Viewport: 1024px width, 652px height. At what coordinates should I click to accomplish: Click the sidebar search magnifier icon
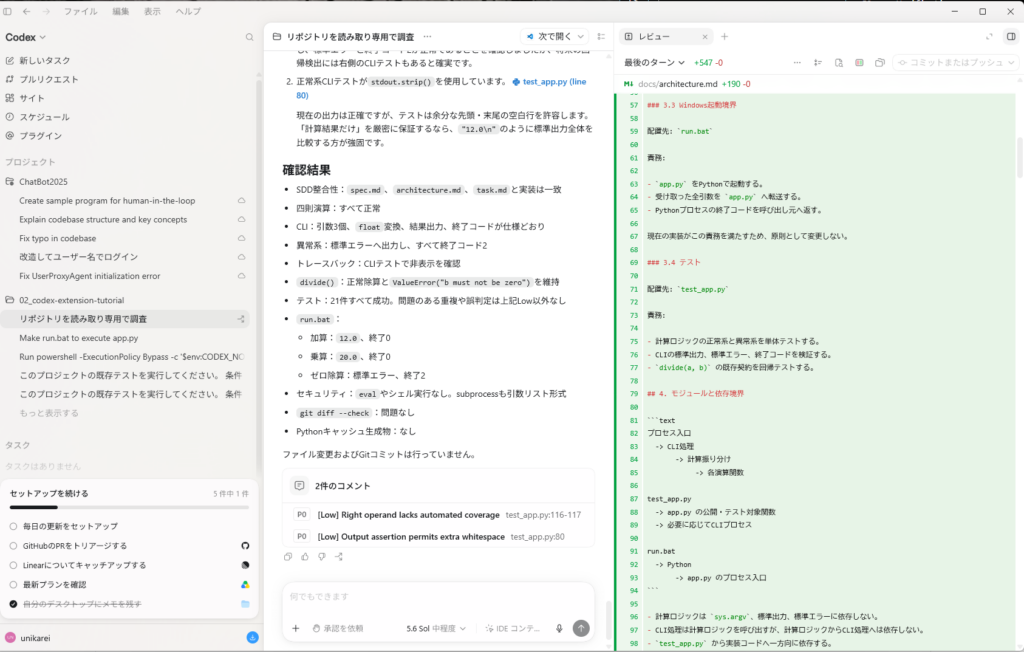(249, 37)
